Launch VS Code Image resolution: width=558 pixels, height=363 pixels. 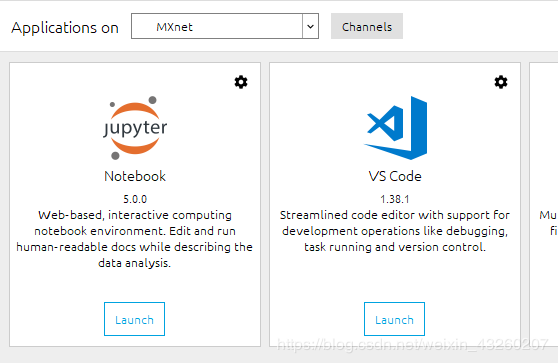[x=394, y=319]
